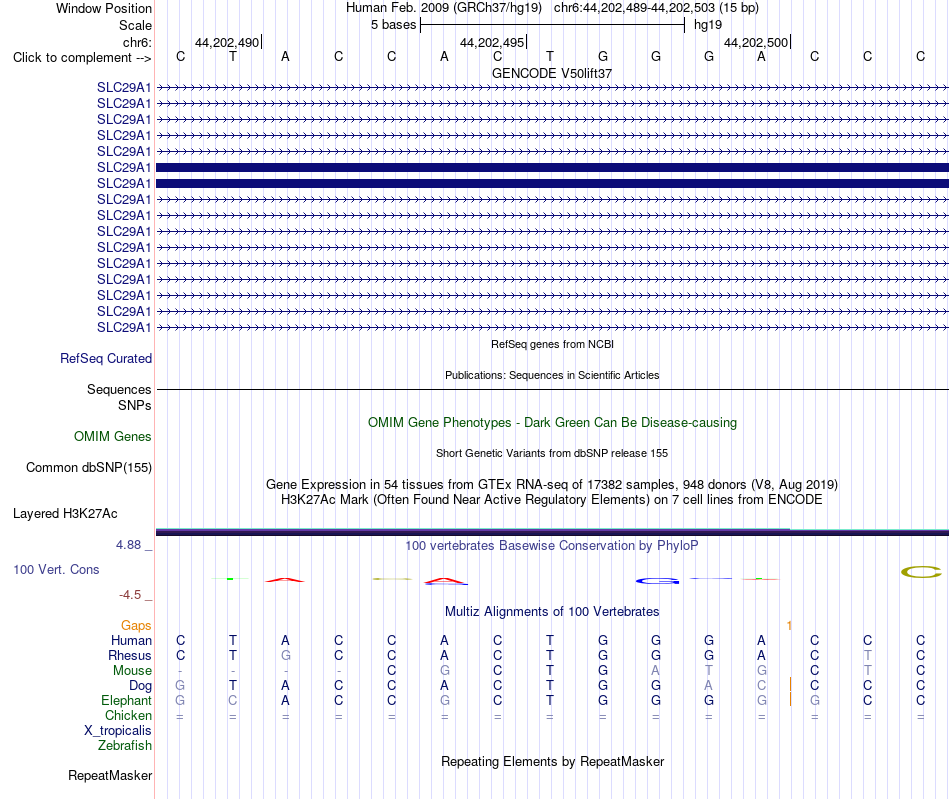This screenshot has height=799, width=950.
Task: Select the 100 Vert. Cons label
Action: pos(56,569)
